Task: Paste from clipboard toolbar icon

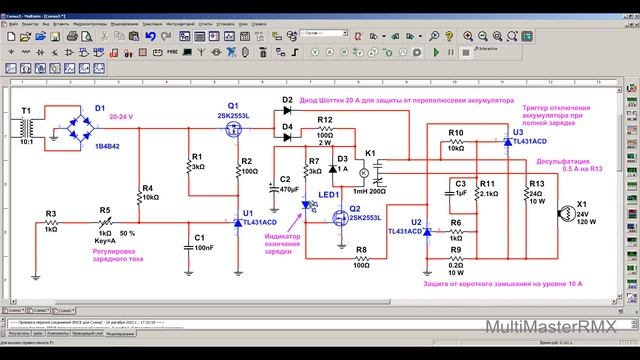Action: pos(133,36)
